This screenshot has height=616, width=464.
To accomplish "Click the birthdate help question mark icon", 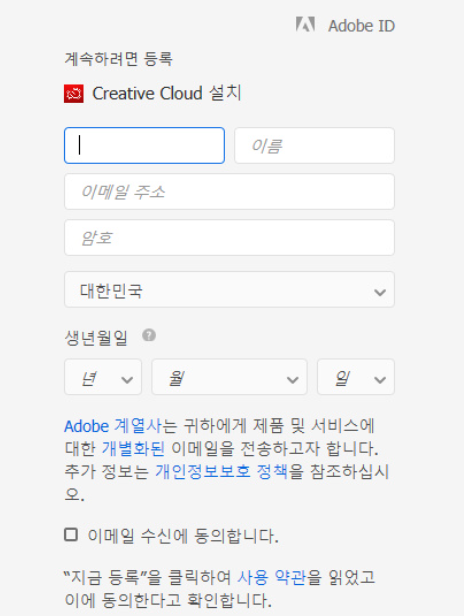I will 149,336.
